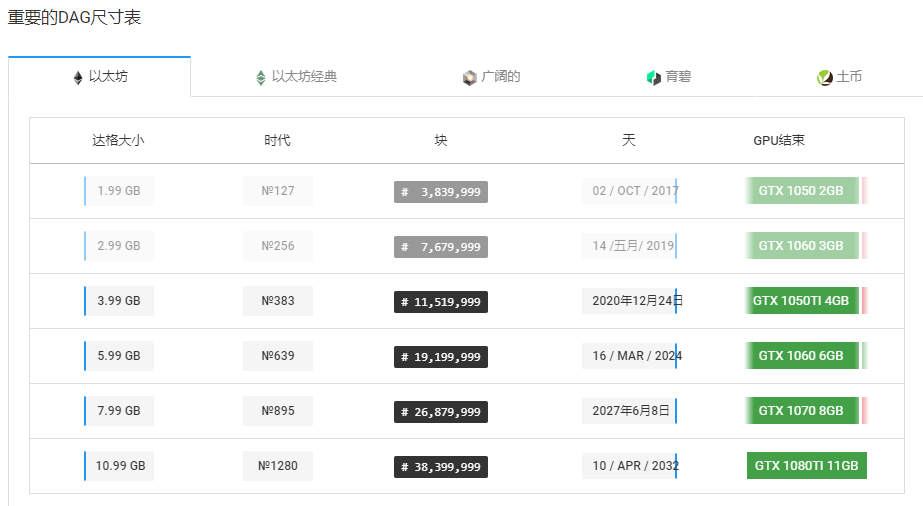Click the date 02 / OCT / 2017

point(631,191)
